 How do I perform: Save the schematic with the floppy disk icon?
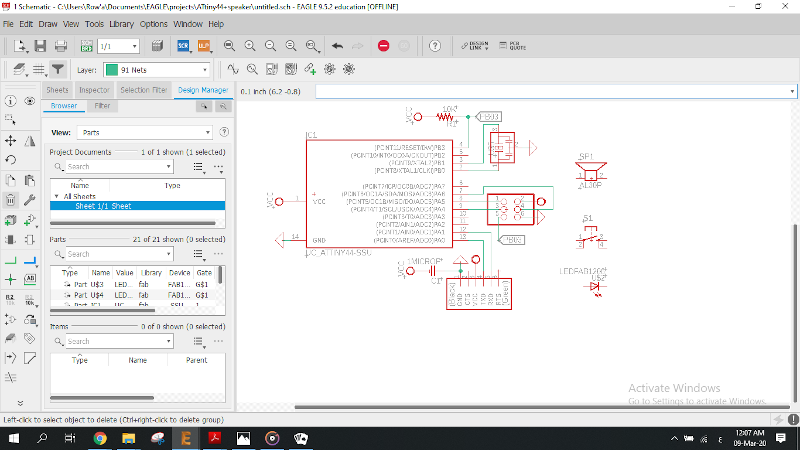click(40, 46)
